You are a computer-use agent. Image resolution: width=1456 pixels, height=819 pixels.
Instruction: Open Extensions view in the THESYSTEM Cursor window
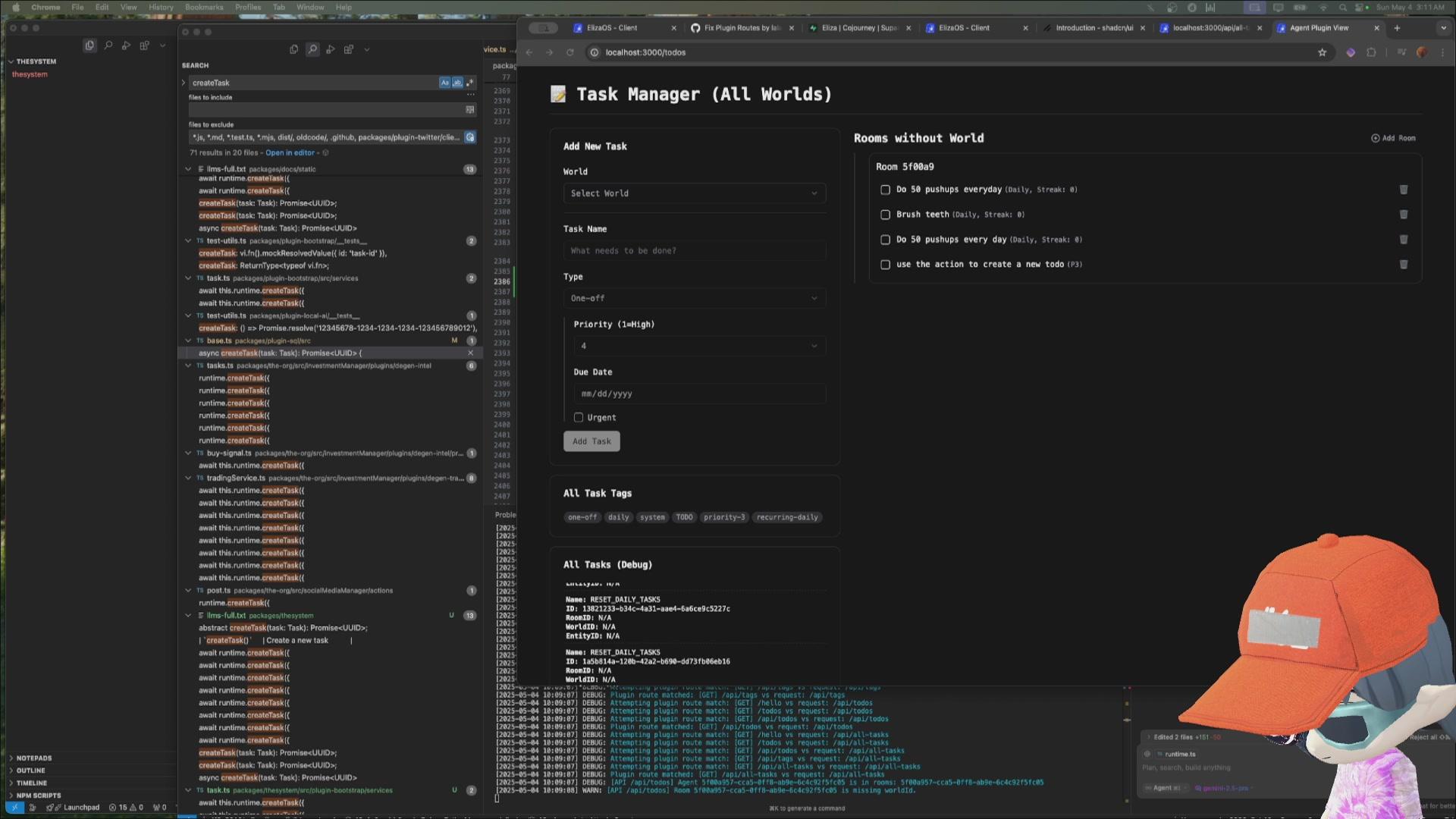[x=145, y=45]
